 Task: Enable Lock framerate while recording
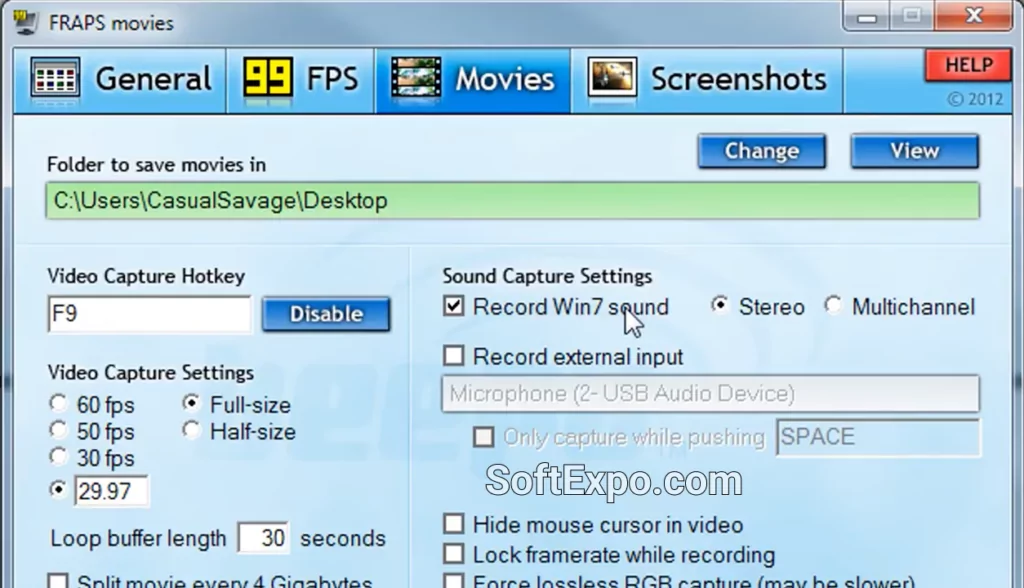click(x=453, y=554)
